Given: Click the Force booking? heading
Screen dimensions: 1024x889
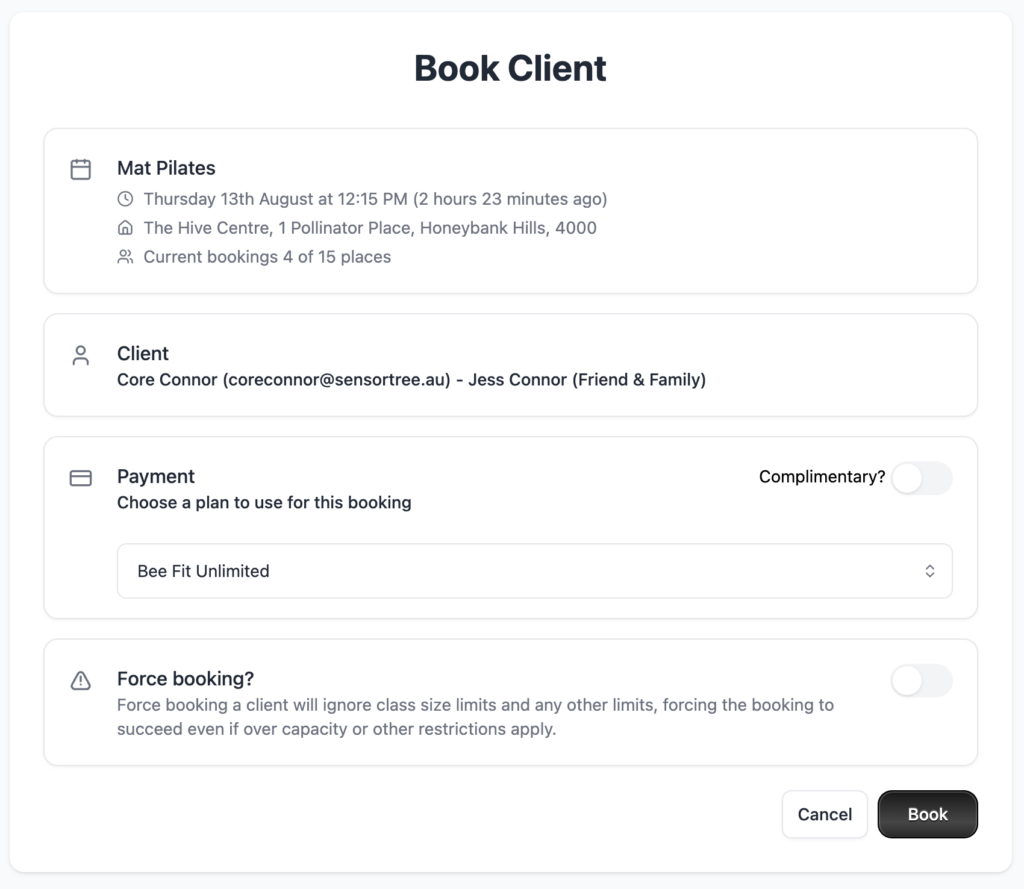Looking at the screenshot, I should pos(185,679).
